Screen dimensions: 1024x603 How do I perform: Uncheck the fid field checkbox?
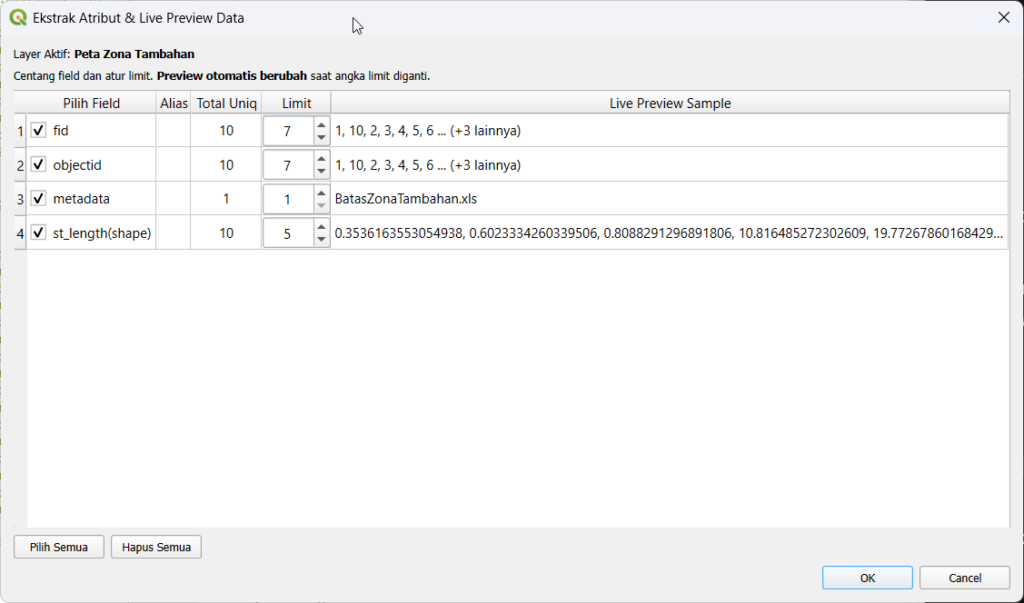pyautogui.click(x=39, y=130)
